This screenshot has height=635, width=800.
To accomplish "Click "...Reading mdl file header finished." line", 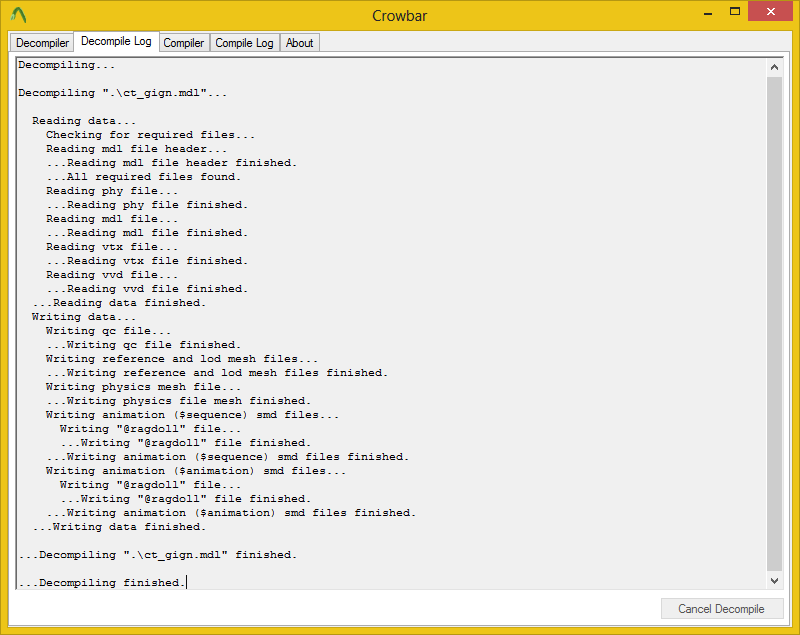I will coord(171,163).
